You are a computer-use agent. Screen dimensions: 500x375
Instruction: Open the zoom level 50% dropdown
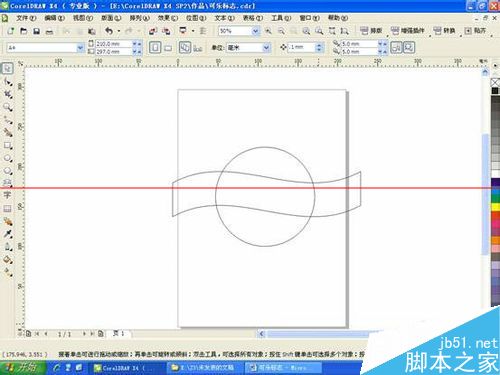[255, 31]
